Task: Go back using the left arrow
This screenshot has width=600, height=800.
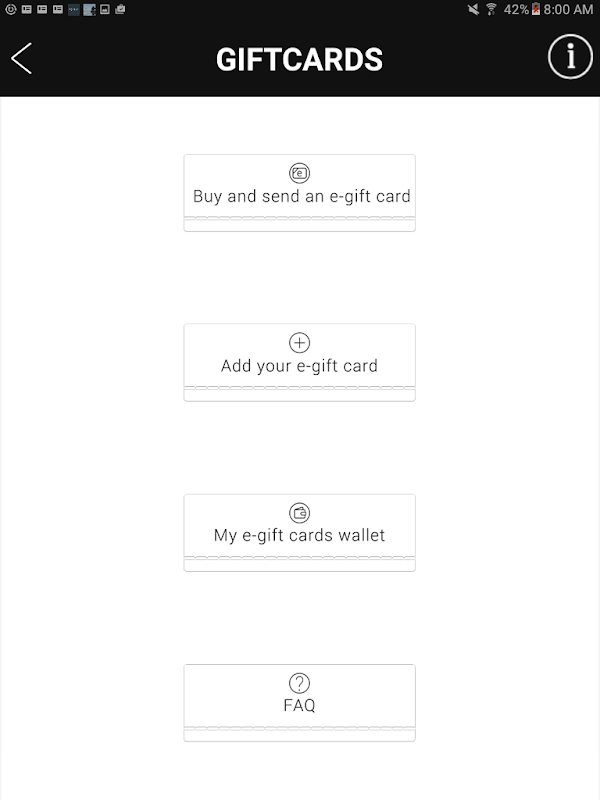Action: 22,58
